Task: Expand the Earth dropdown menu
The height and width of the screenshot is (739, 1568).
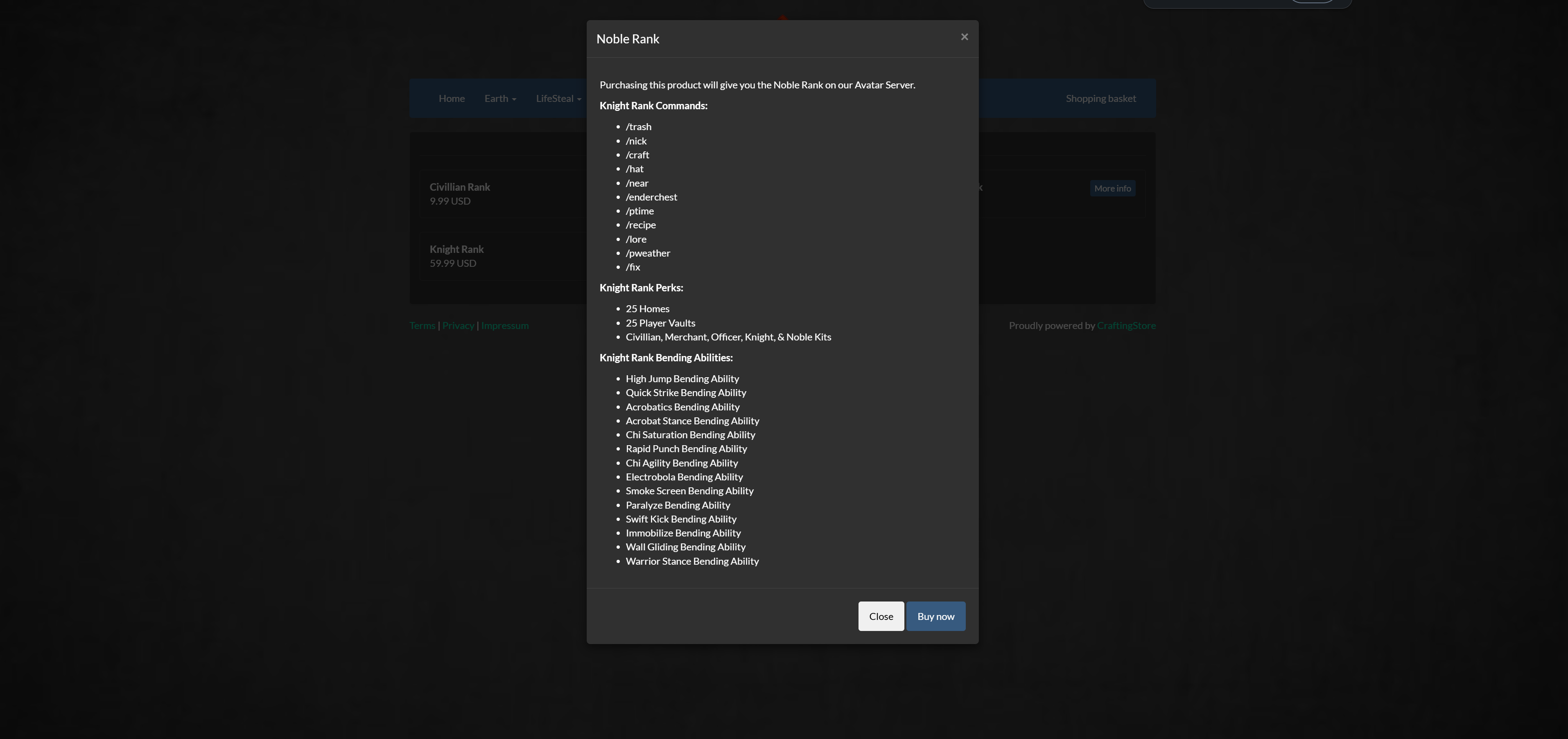Action: (x=500, y=99)
